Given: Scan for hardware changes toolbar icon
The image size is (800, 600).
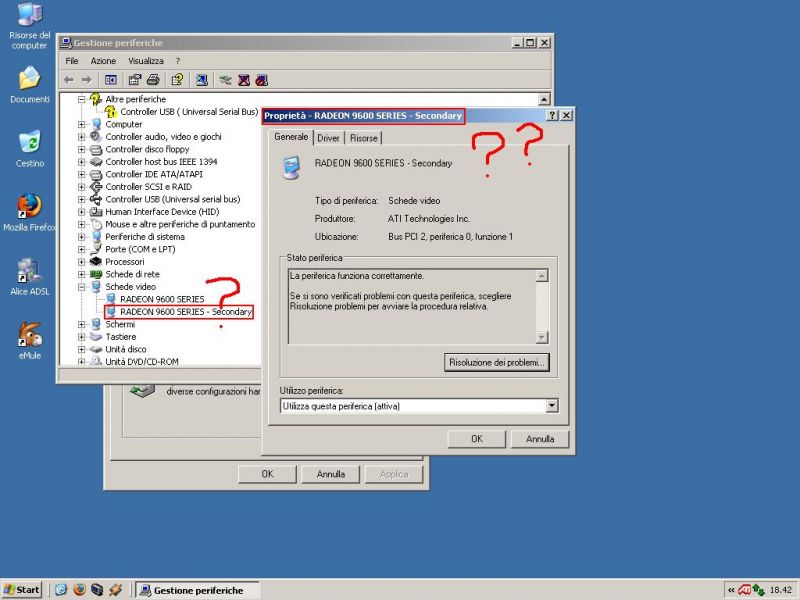Looking at the screenshot, I should coord(202,80).
